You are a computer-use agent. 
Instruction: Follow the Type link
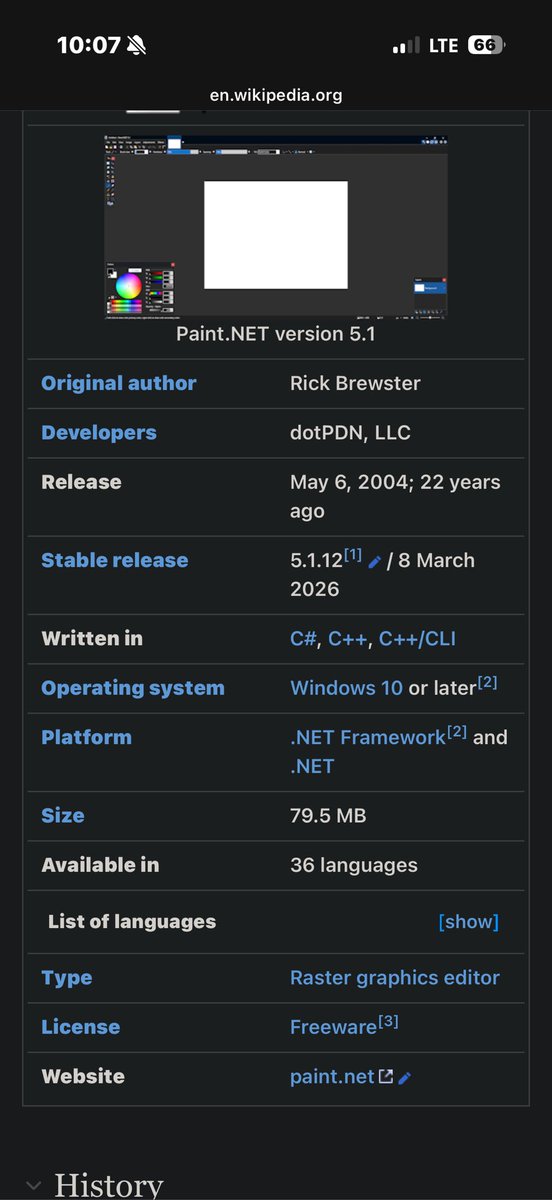coord(66,978)
